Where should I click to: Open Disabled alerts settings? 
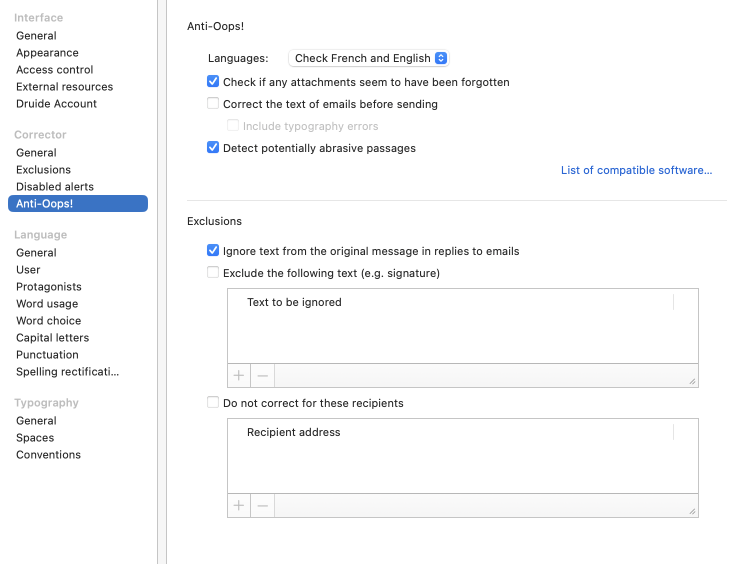[x=54, y=187]
